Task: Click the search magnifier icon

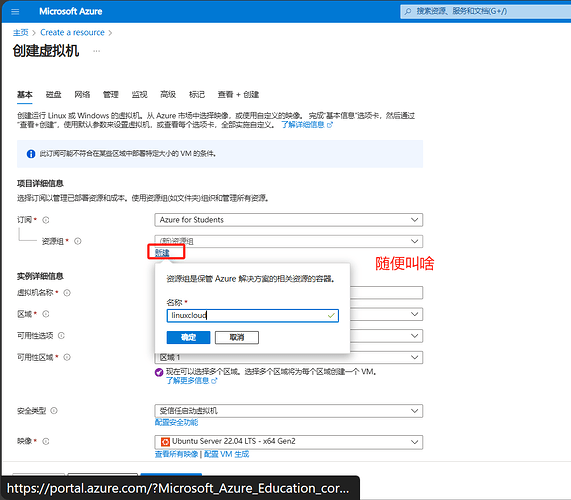Action: (408, 11)
